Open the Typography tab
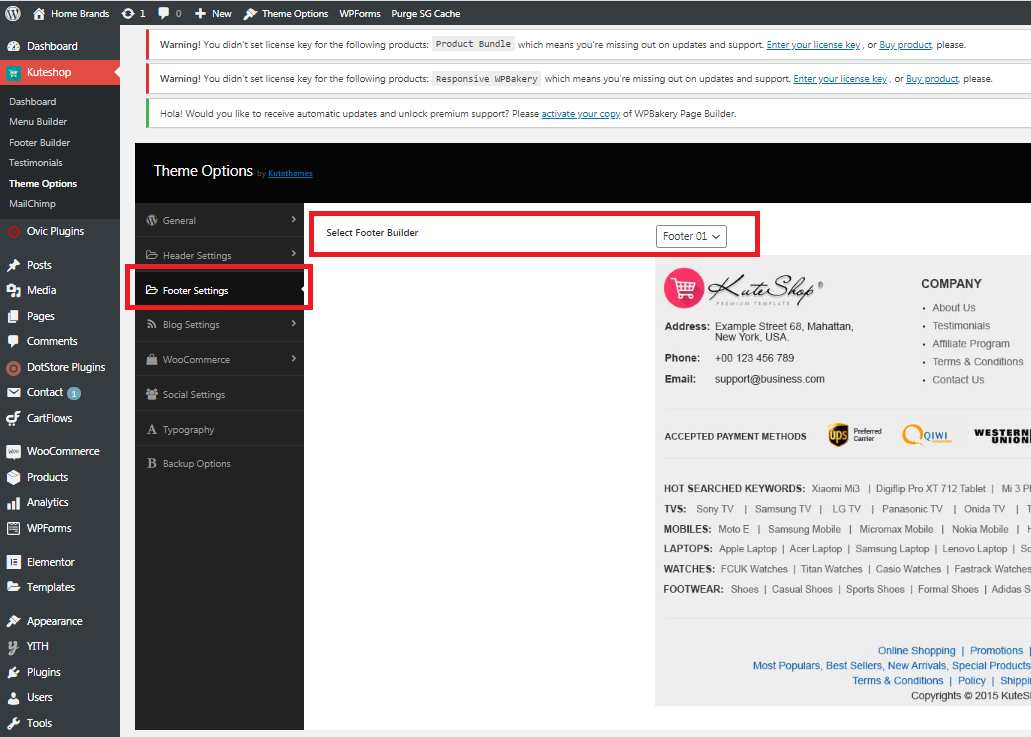Viewport: 1031px width, 737px height. (219, 429)
